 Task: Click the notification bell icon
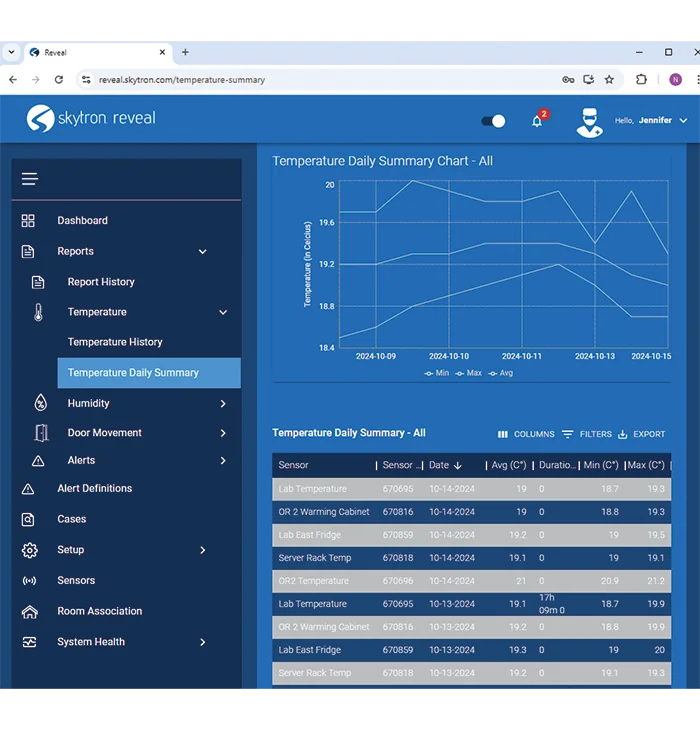(x=537, y=121)
